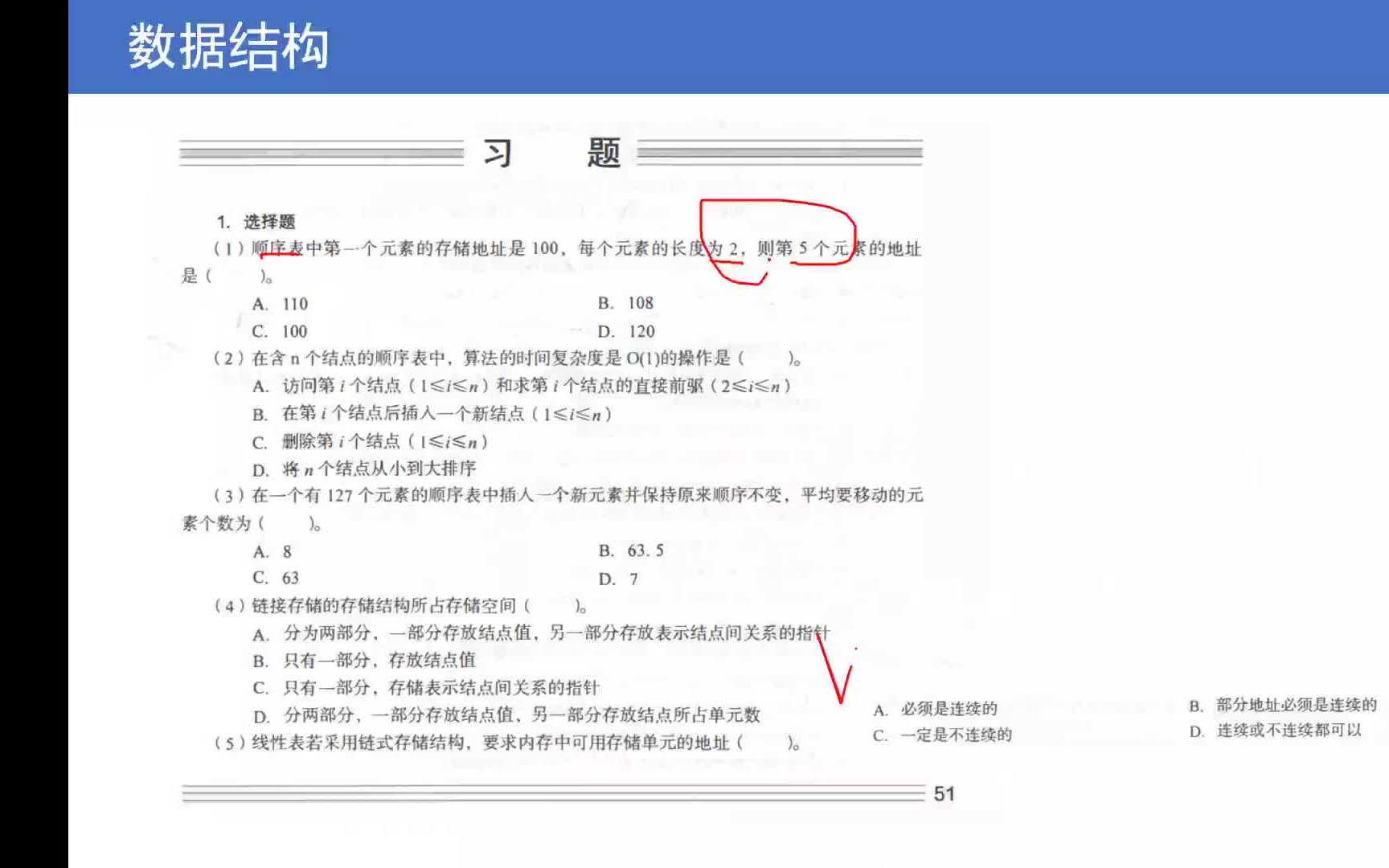
Task: Select option D 将n个结点从小到大排序
Action: point(364,469)
